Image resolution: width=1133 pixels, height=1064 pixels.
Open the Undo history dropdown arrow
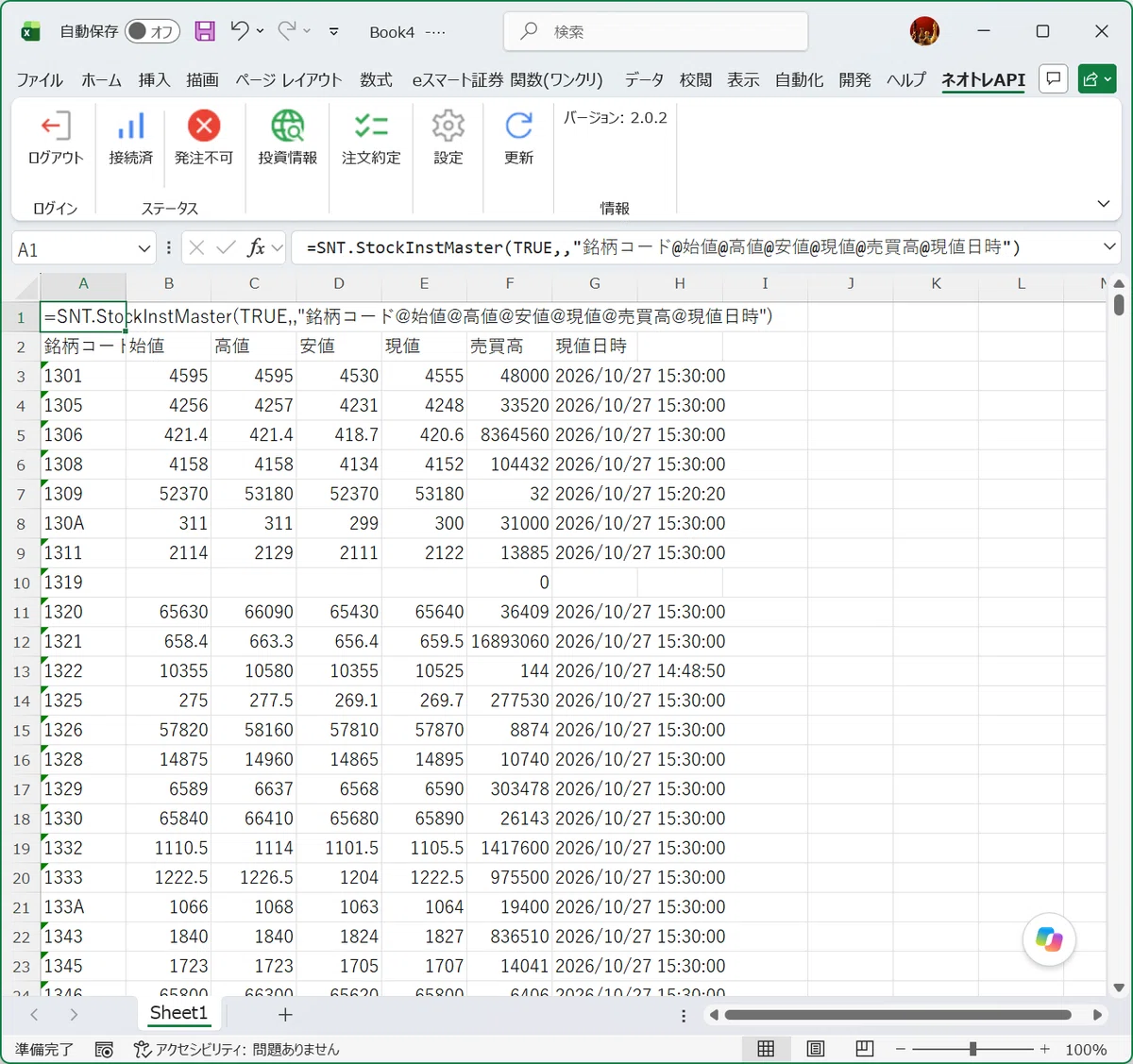tap(261, 31)
